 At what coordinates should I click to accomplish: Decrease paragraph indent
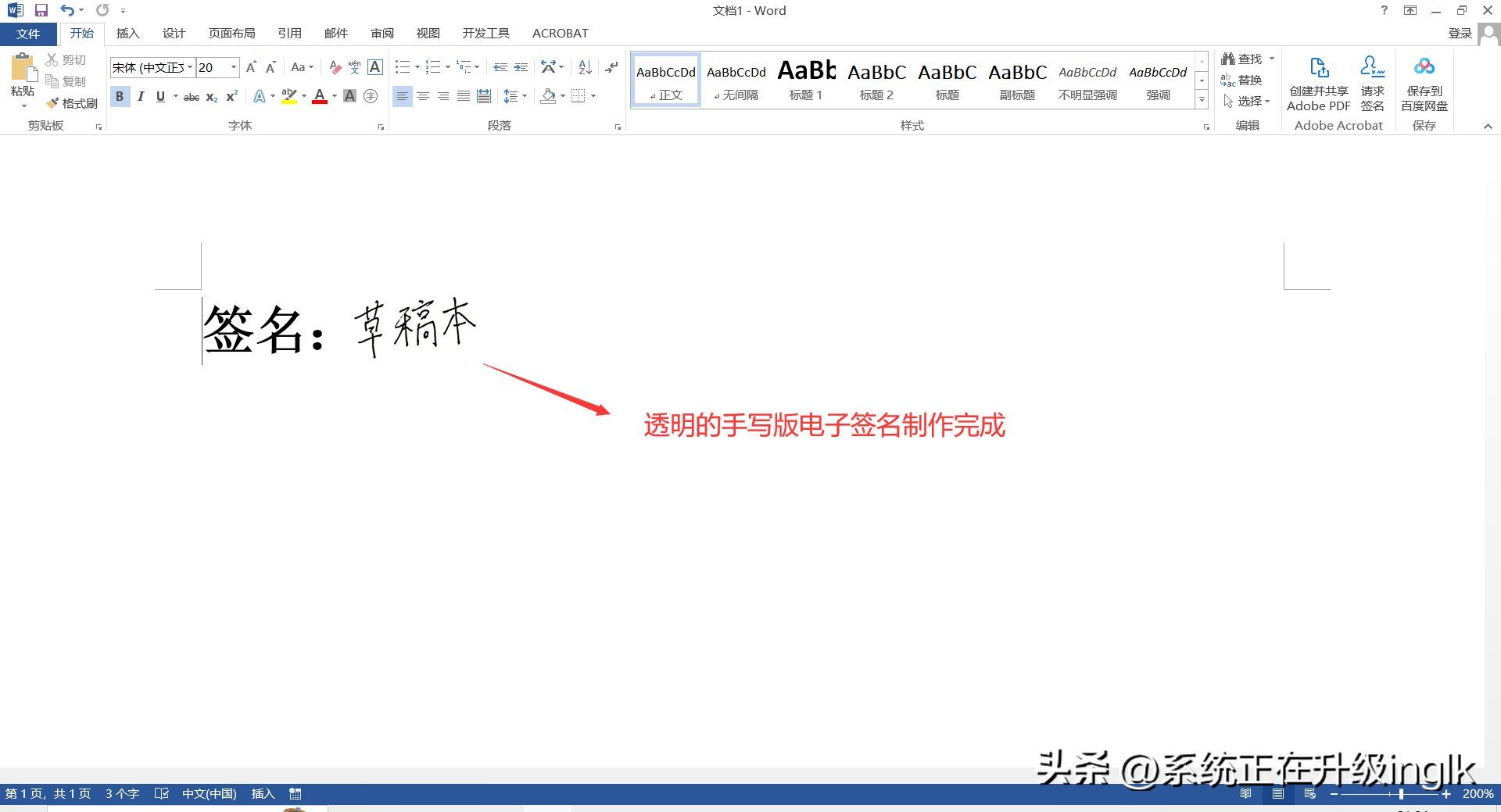pyautogui.click(x=500, y=67)
